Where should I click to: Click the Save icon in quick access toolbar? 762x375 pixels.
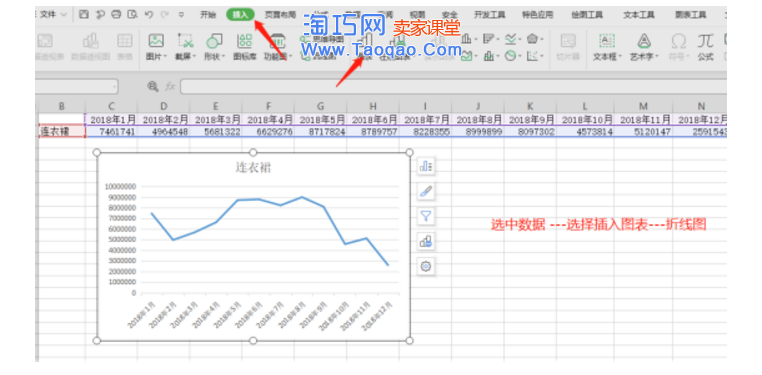[84, 15]
